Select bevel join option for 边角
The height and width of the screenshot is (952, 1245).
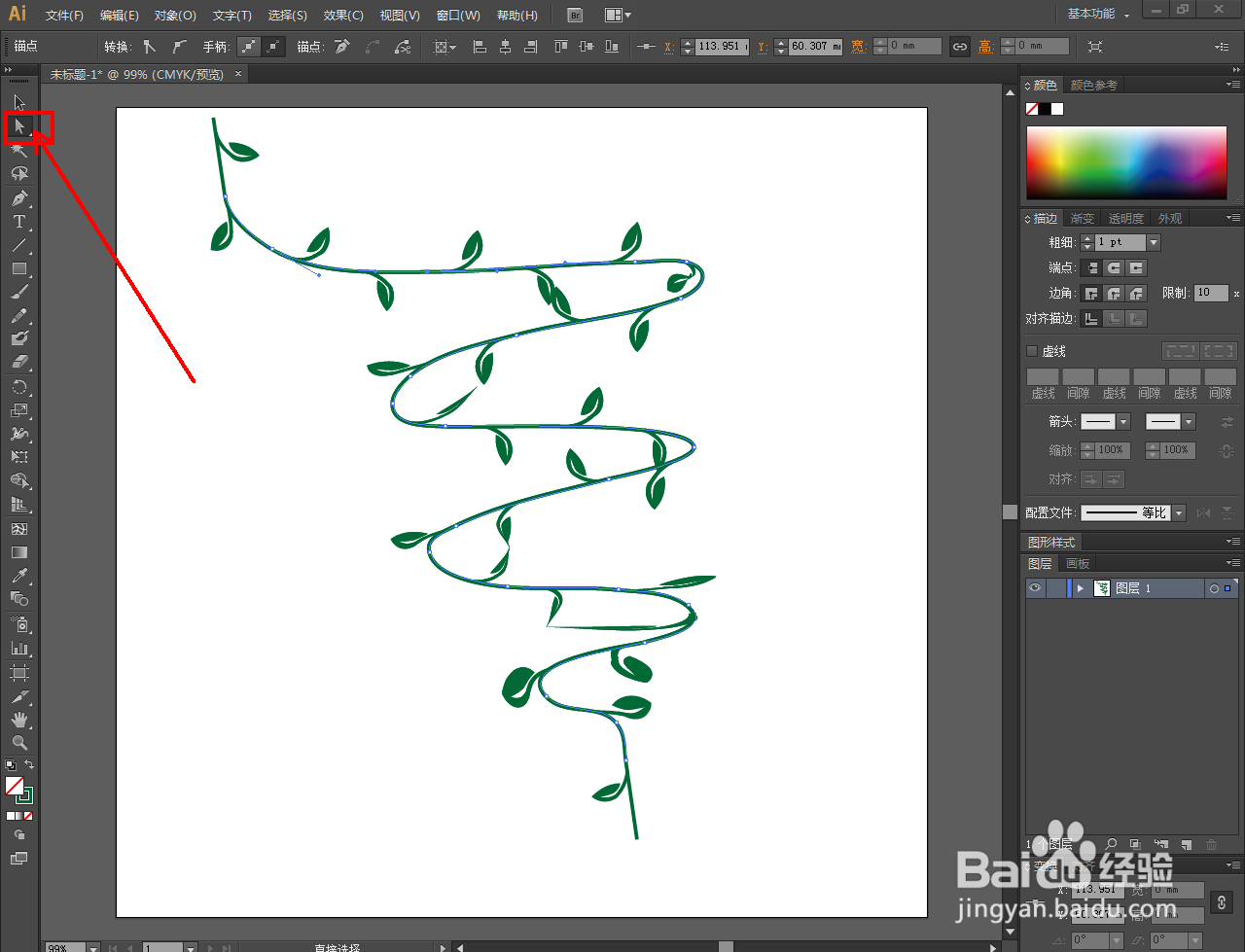1137,293
